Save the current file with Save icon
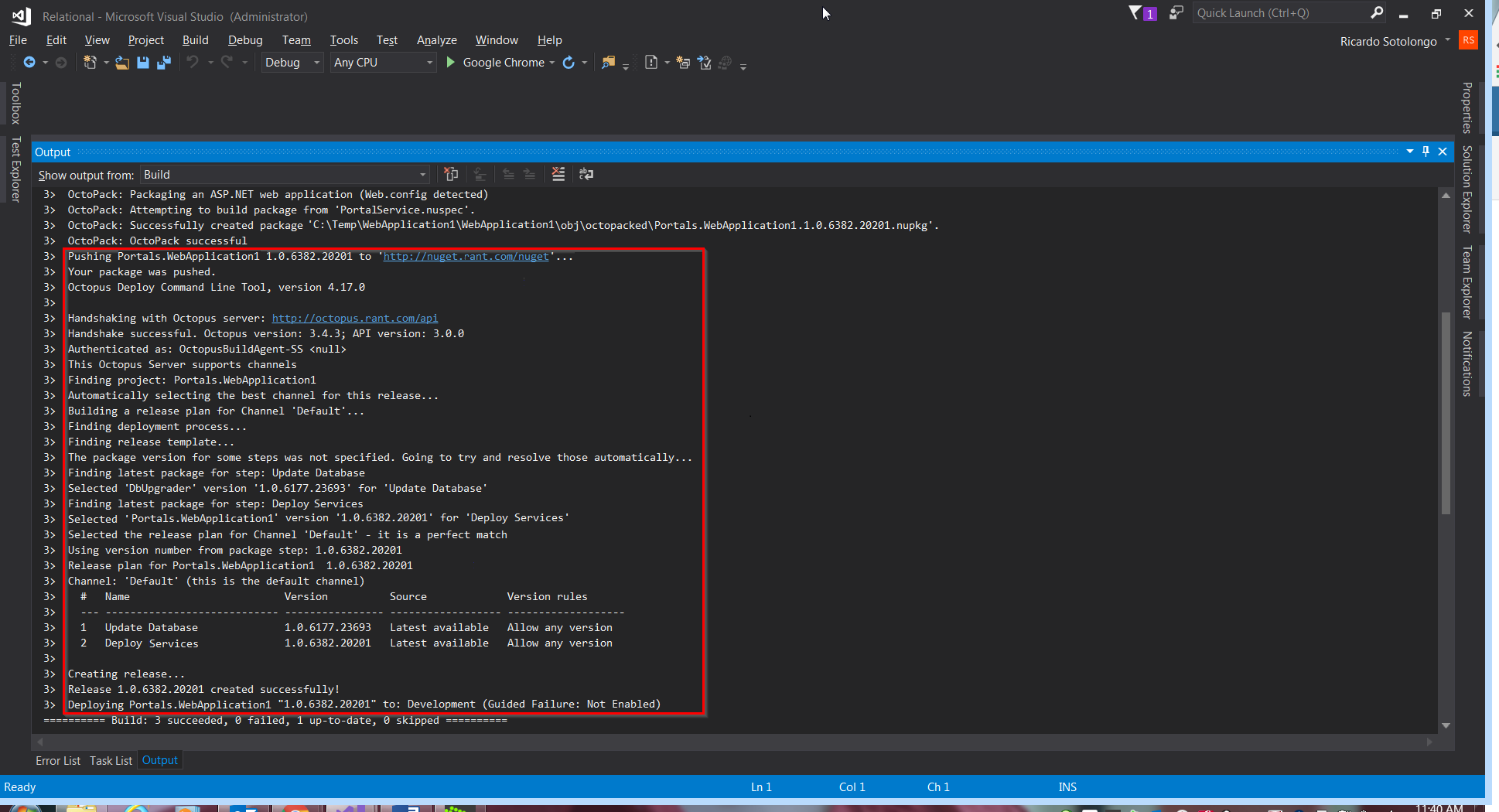Screen dimensions: 1499x812 coord(143,63)
